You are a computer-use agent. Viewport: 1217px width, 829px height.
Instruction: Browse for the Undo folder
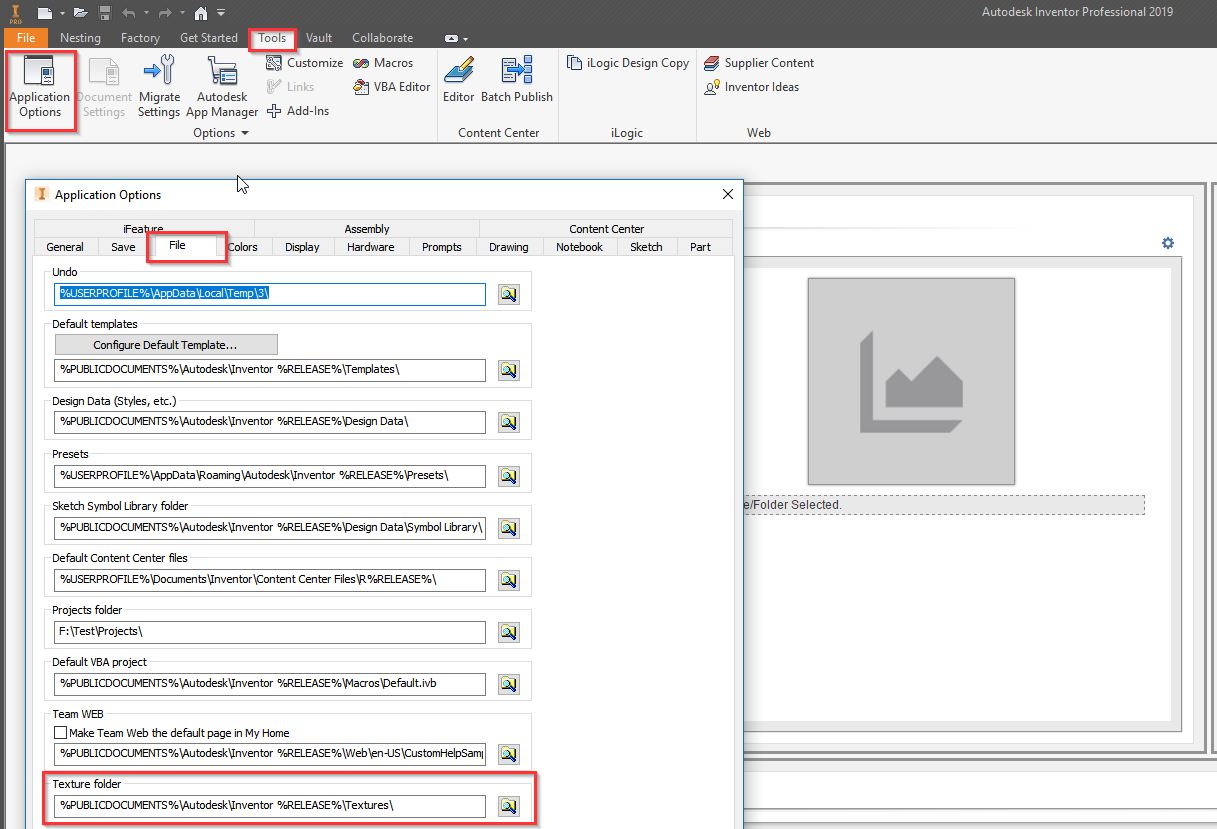[509, 294]
